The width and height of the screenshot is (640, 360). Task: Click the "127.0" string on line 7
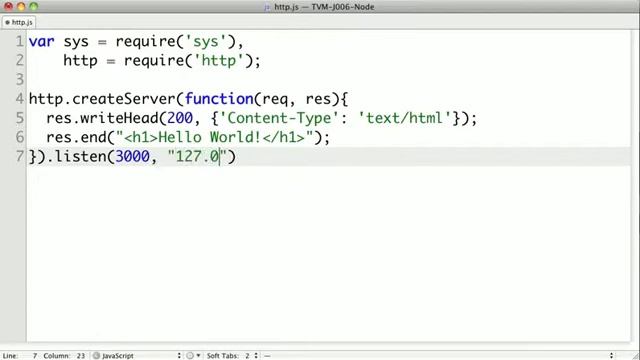coord(197,156)
